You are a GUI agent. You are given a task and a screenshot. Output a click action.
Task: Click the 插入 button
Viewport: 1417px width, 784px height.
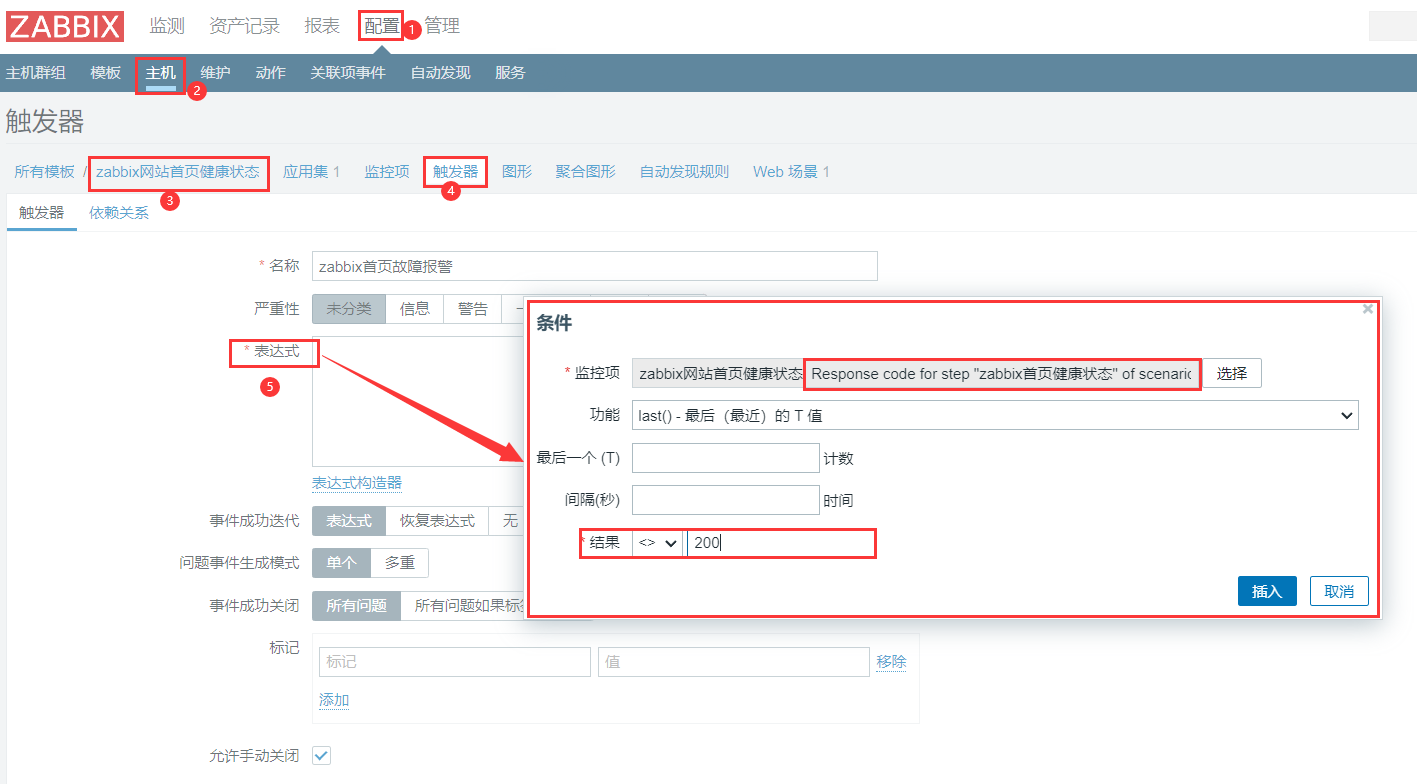[x=1267, y=591]
